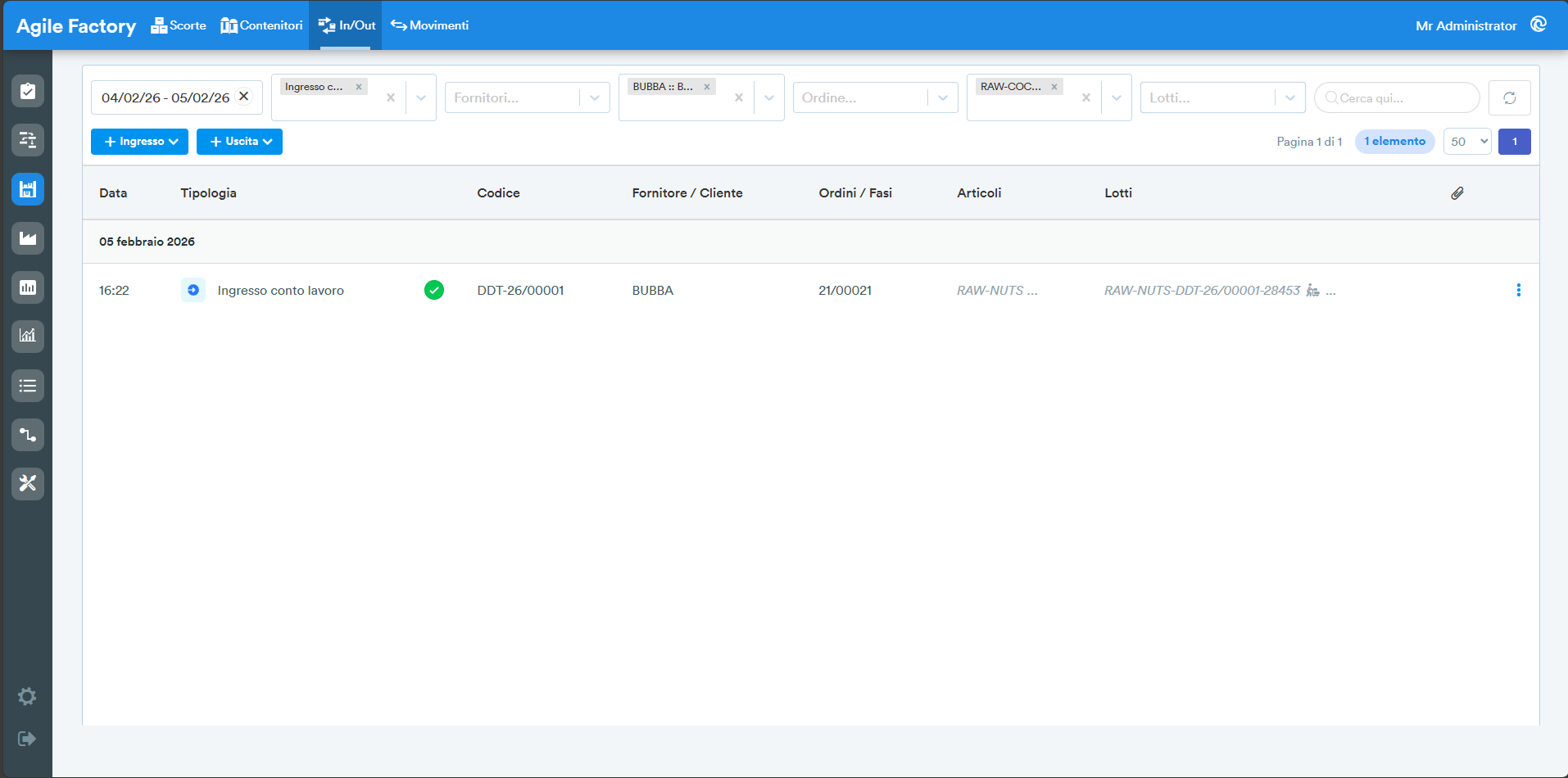Clear the date range 04/02/26 - 05/02/26

tap(243, 96)
